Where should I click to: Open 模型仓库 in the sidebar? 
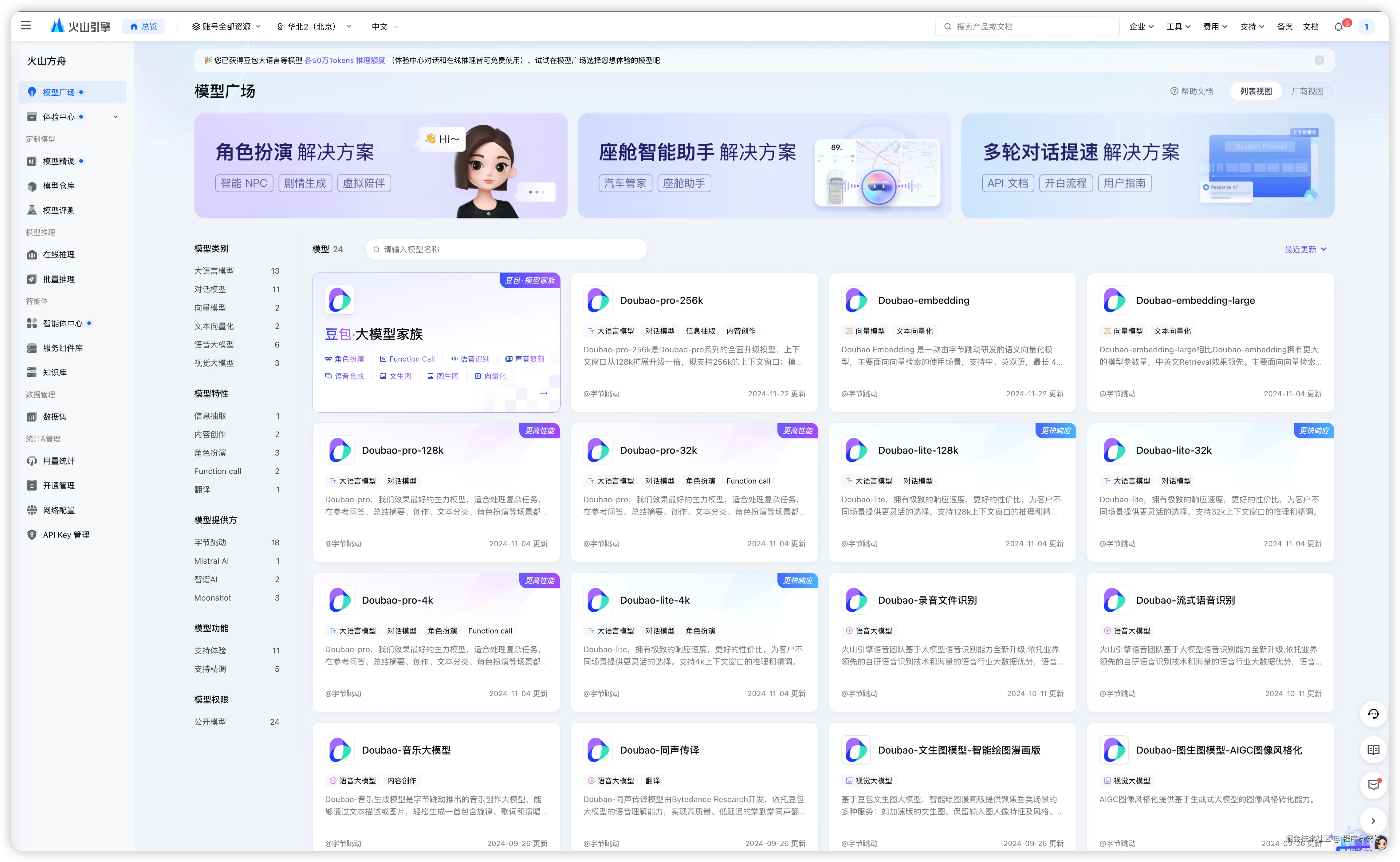tap(59, 186)
